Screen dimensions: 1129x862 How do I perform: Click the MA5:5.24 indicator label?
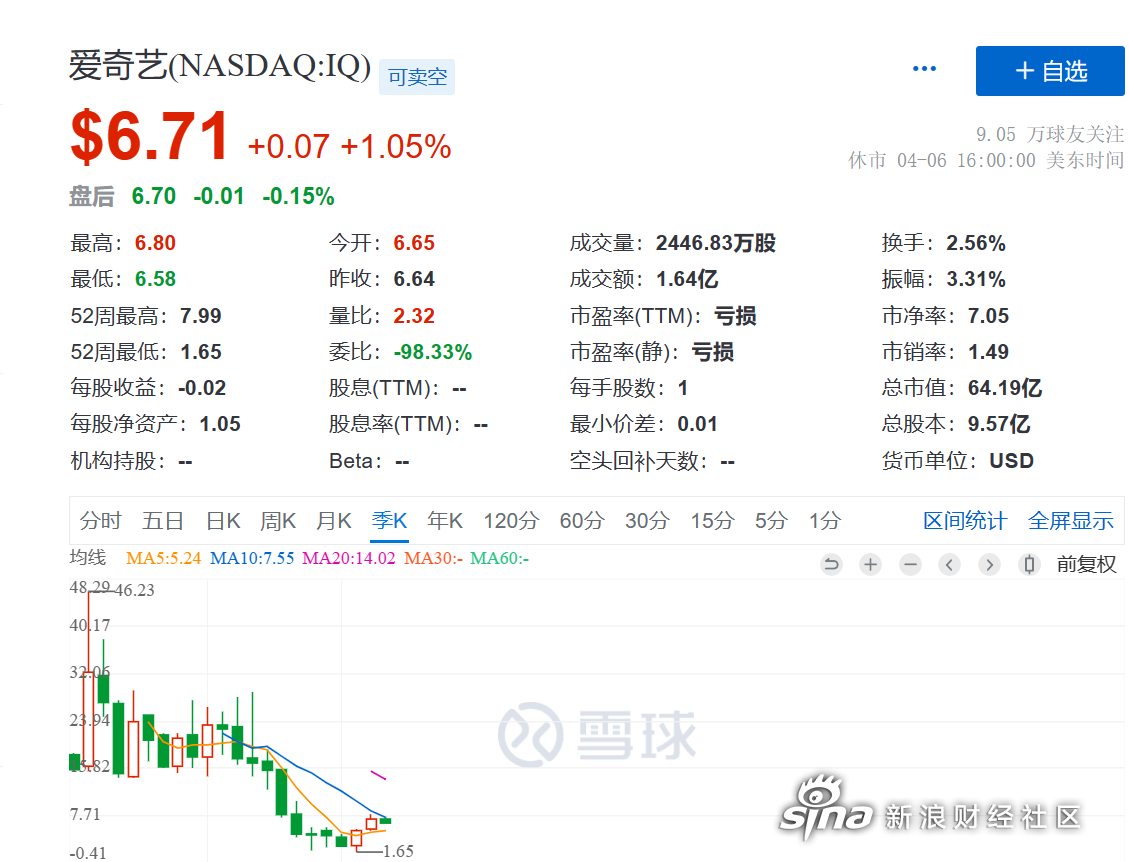163,558
